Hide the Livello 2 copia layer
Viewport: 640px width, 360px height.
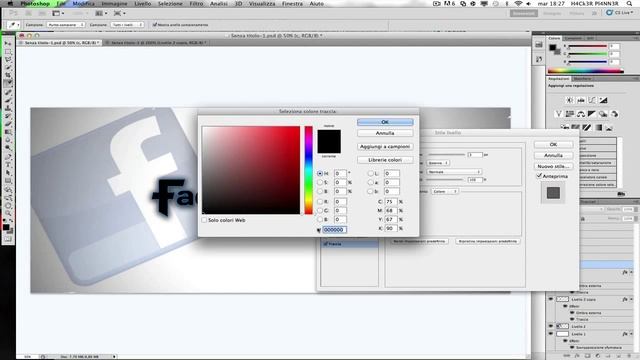pos(551,299)
